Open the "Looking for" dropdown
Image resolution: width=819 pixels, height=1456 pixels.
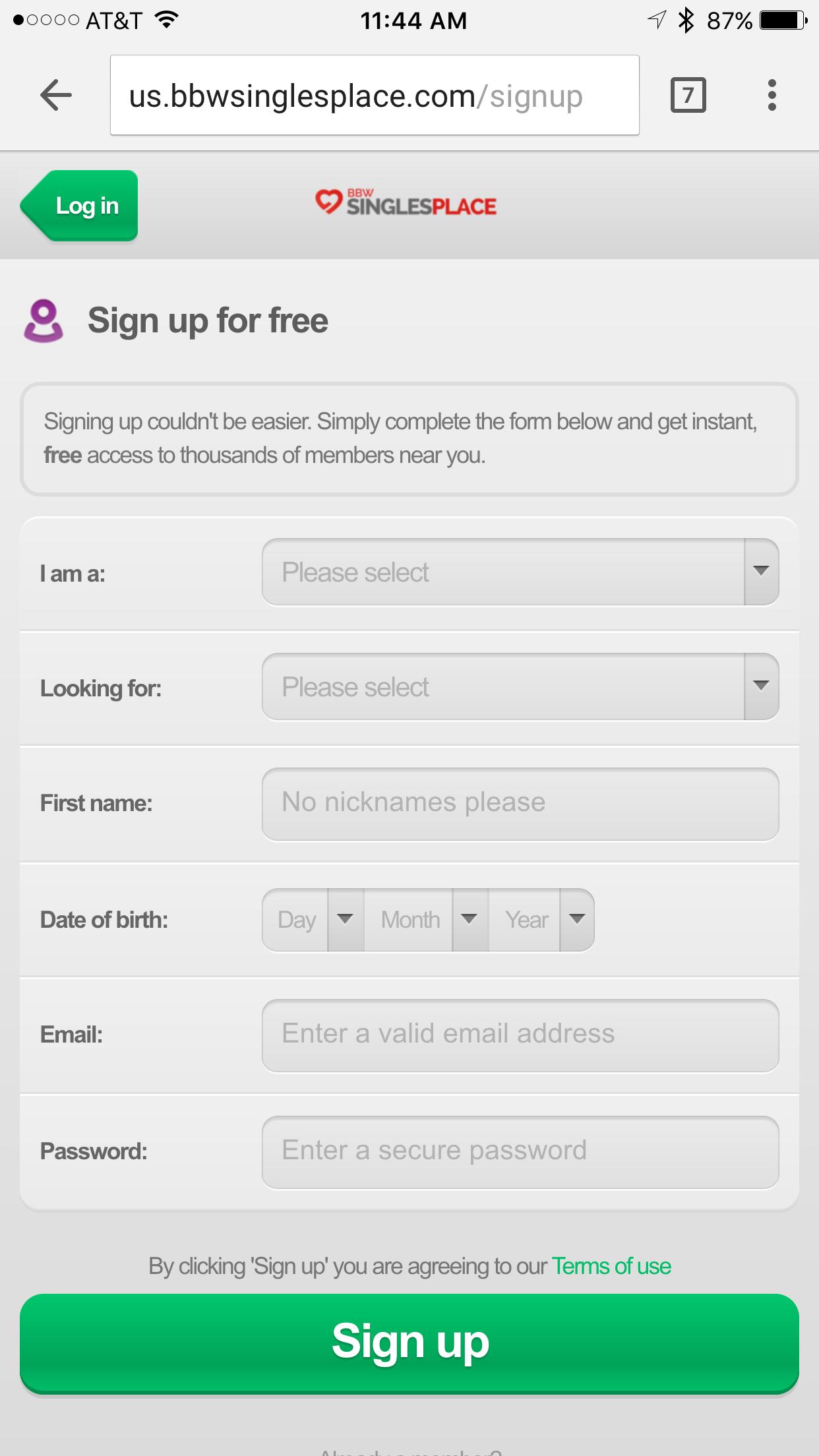point(520,687)
